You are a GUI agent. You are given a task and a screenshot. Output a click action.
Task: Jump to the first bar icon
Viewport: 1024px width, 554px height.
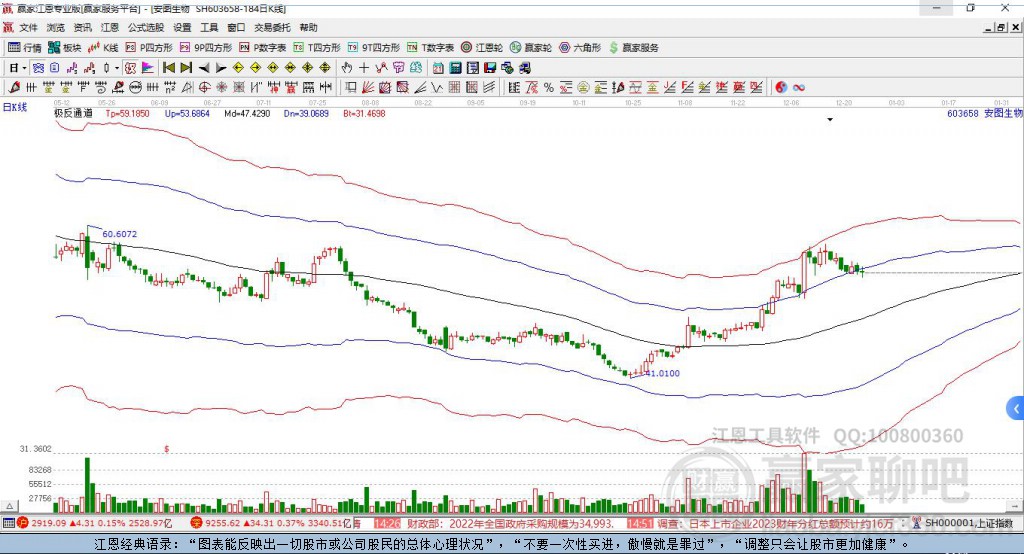[x=169, y=68]
